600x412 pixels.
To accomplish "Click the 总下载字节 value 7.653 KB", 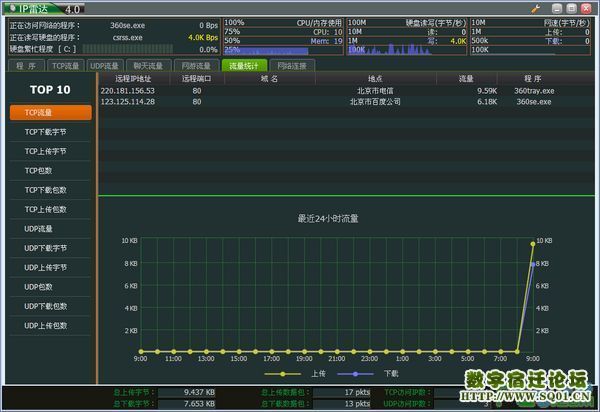I will (x=199, y=404).
